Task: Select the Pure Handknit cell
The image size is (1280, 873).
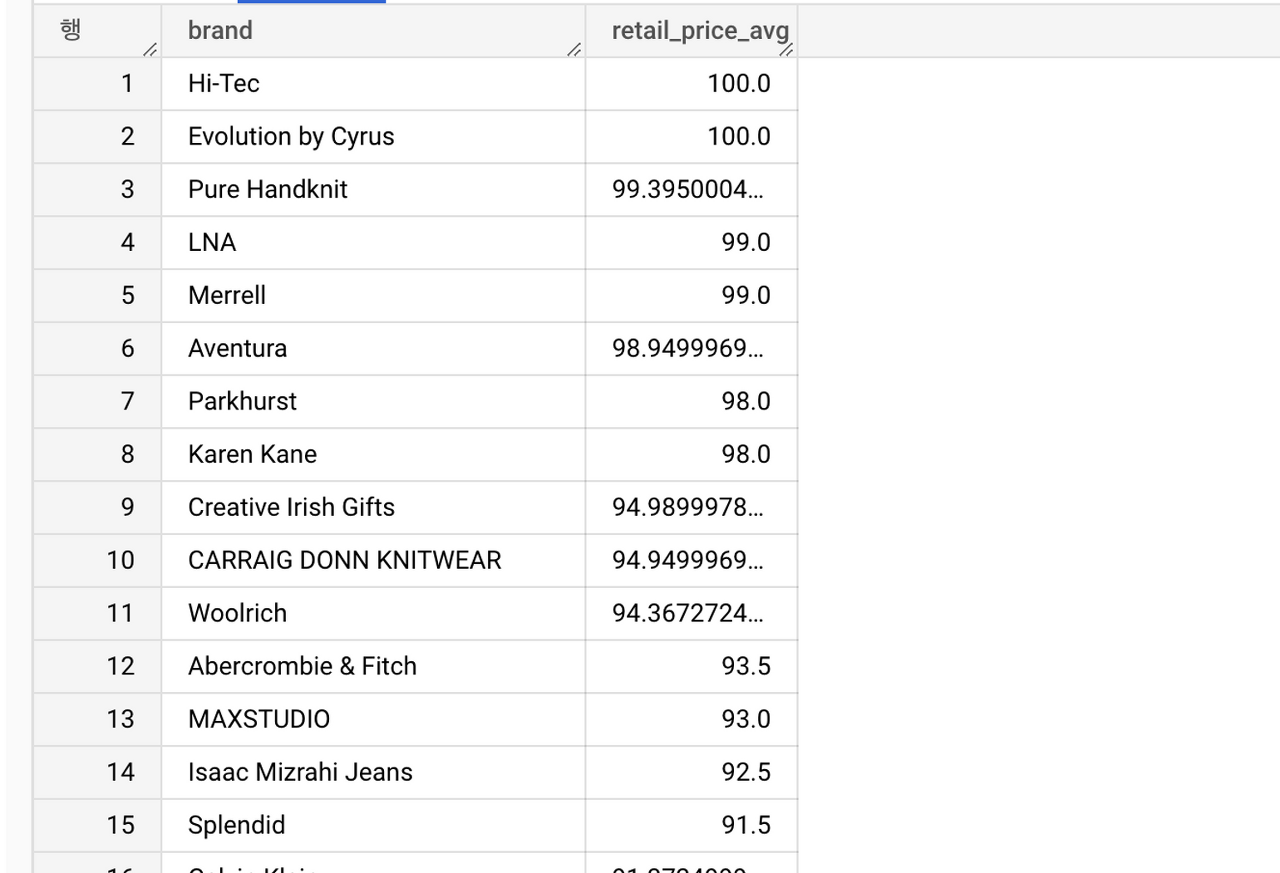Action: (x=373, y=190)
